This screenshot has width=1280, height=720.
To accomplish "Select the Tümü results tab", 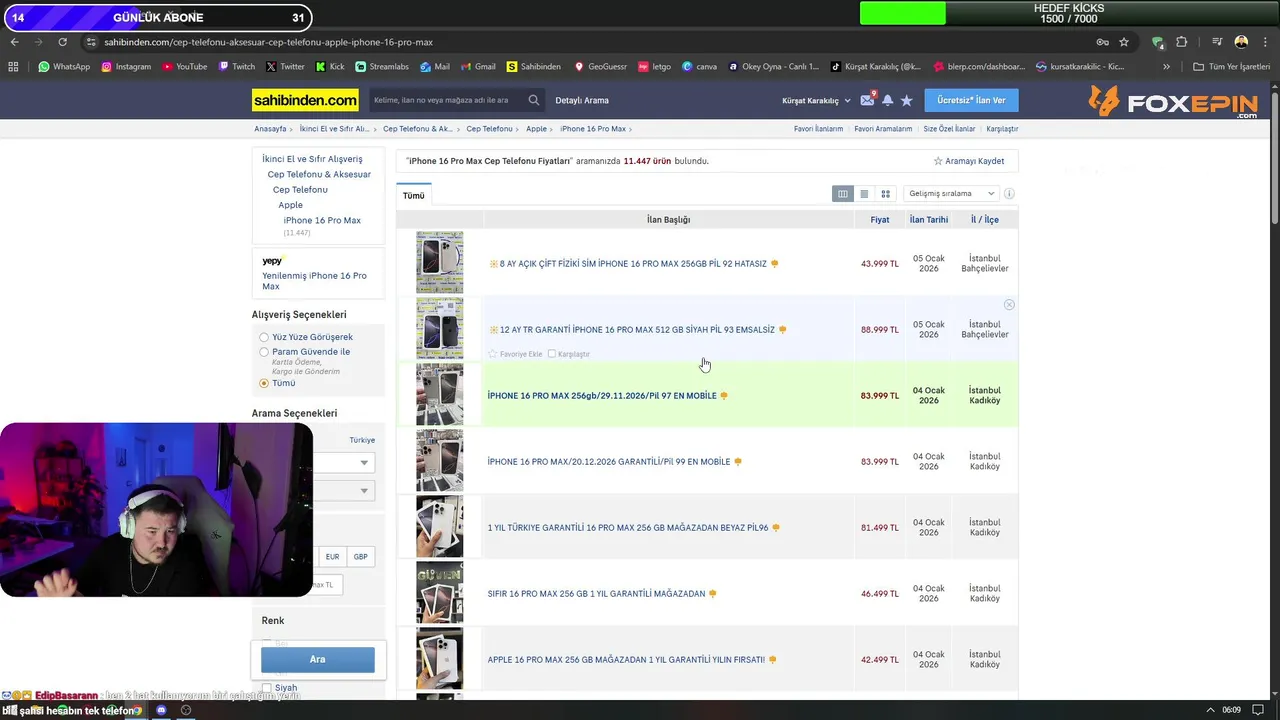I will (414, 195).
